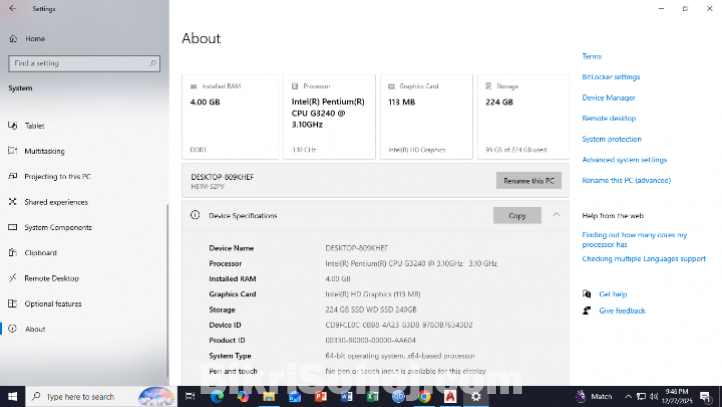Open the Device Manager link
Screen dimensions: 722x407
tap(608, 98)
